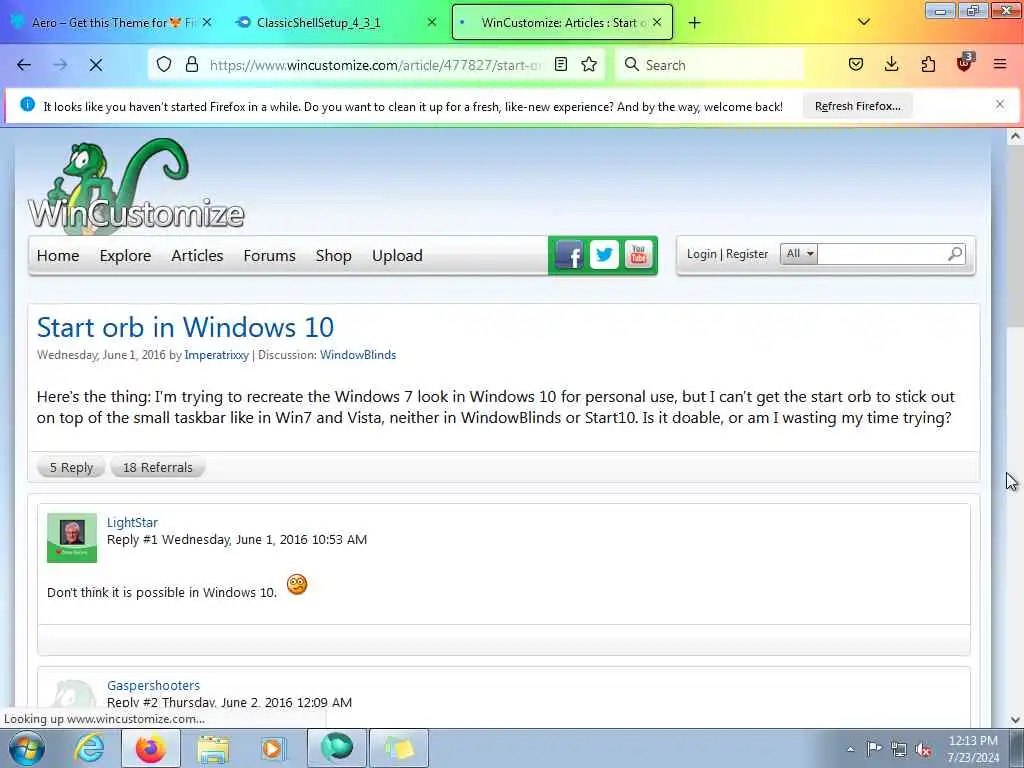
Task: Open the Shop menu item
Action: click(x=334, y=255)
